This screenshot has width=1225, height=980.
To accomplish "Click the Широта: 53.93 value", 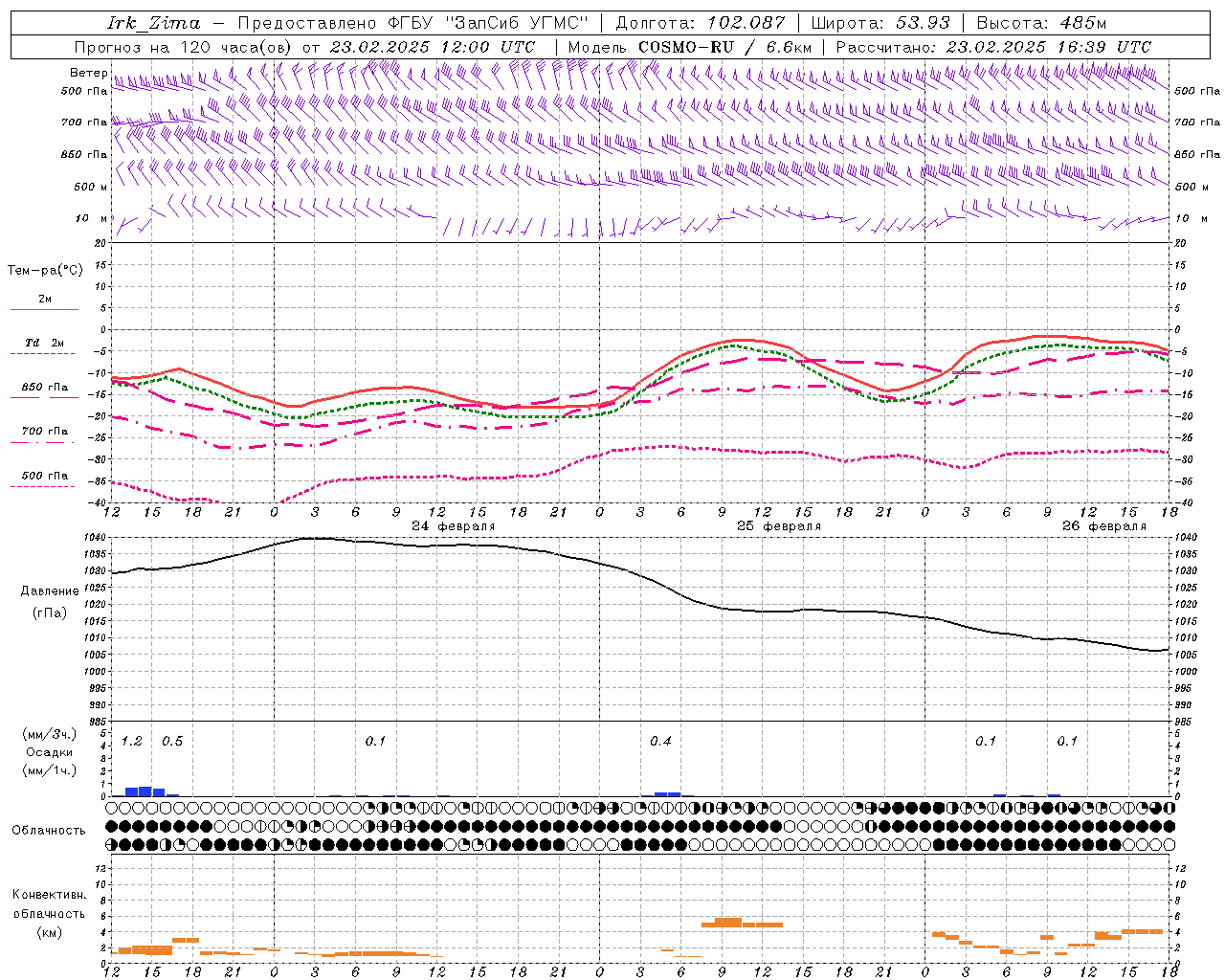I will [880, 23].
